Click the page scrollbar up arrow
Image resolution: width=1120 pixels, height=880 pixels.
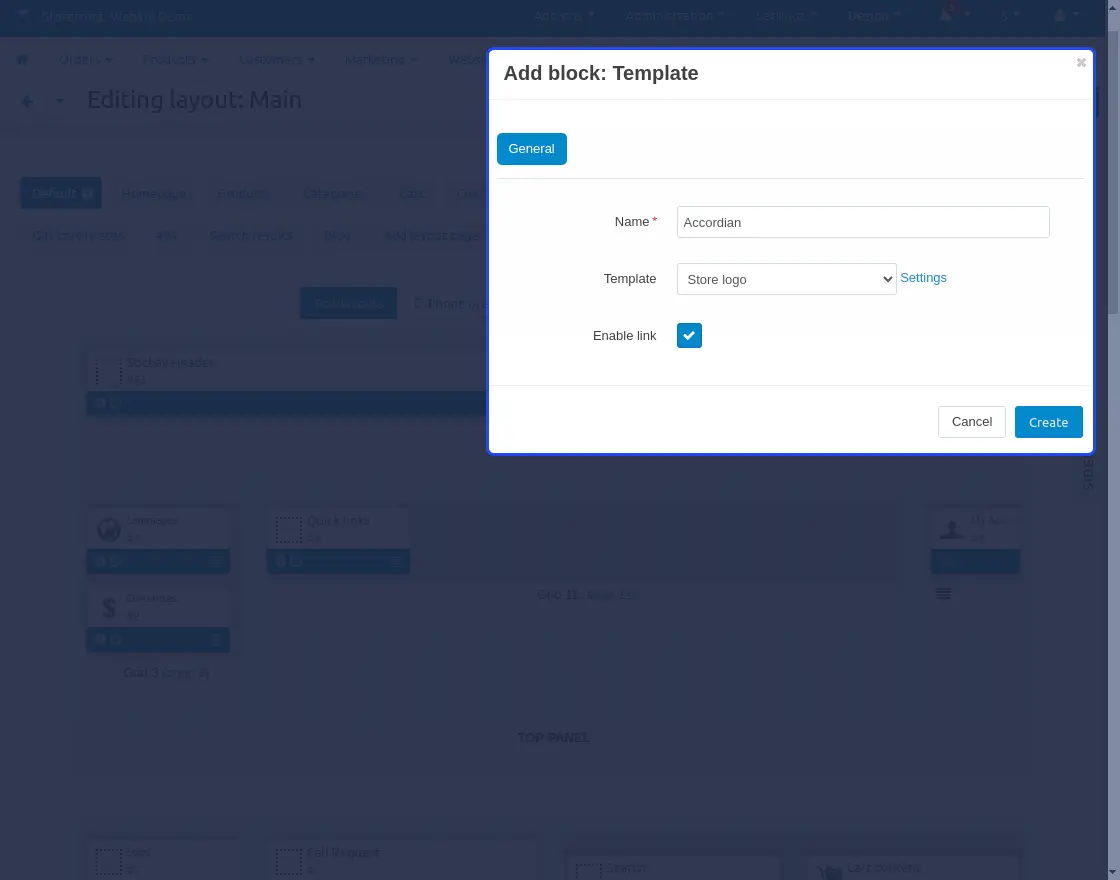(1114, 6)
